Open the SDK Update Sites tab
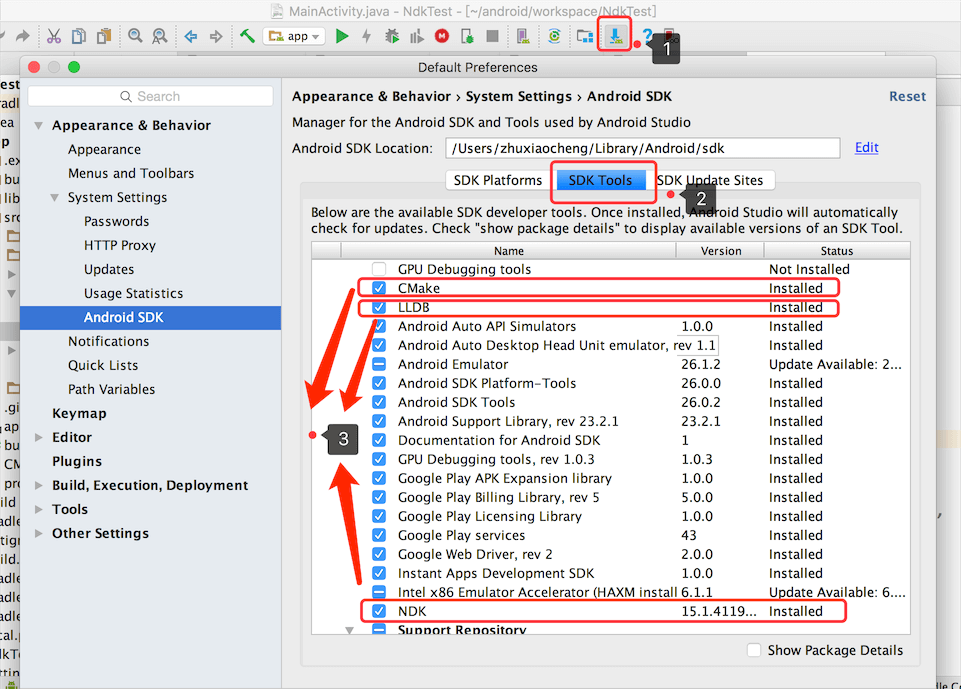 click(x=710, y=180)
